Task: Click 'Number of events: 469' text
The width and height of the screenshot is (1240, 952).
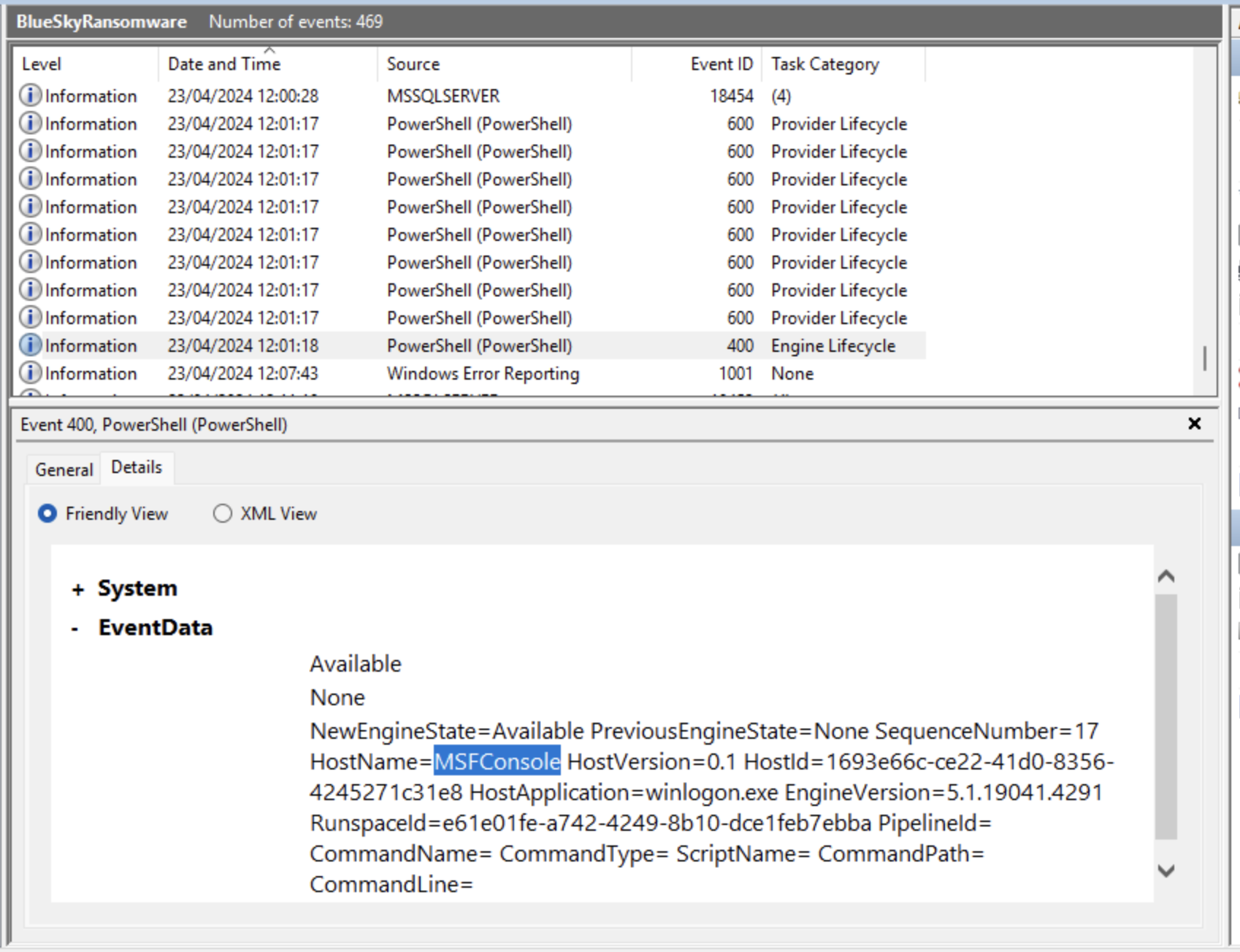Action: click(x=296, y=22)
